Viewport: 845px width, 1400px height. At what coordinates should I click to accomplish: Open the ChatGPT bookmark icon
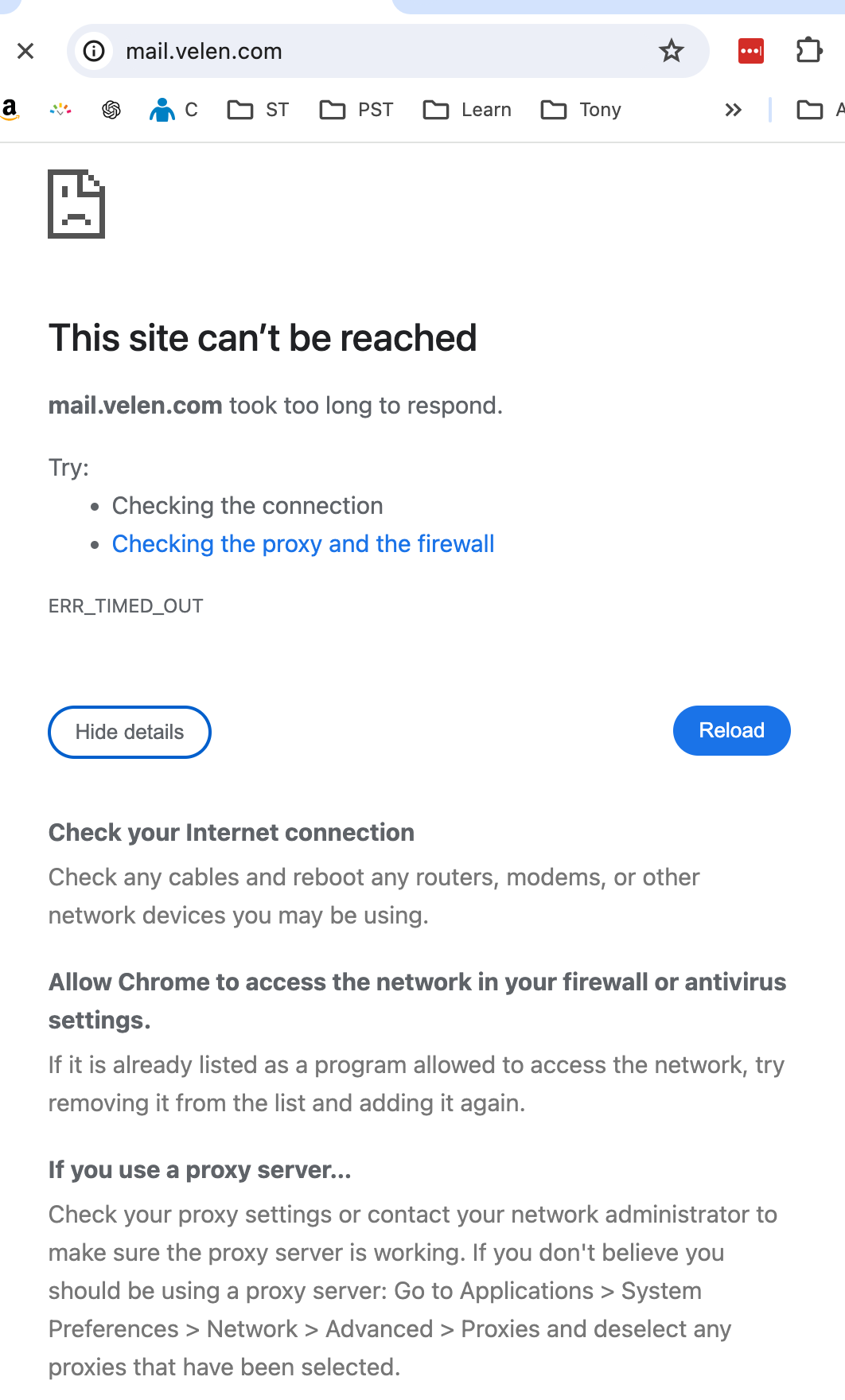(x=111, y=110)
